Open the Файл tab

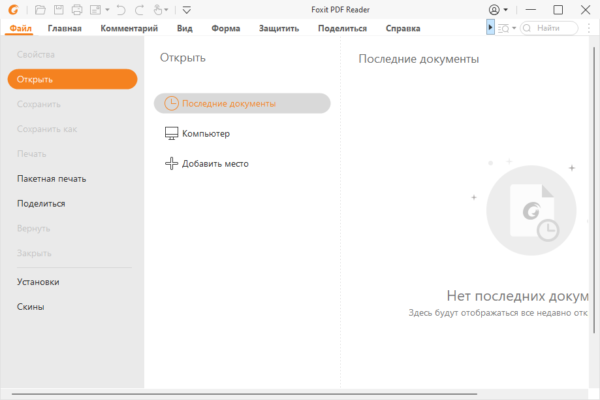(x=20, y=28)
